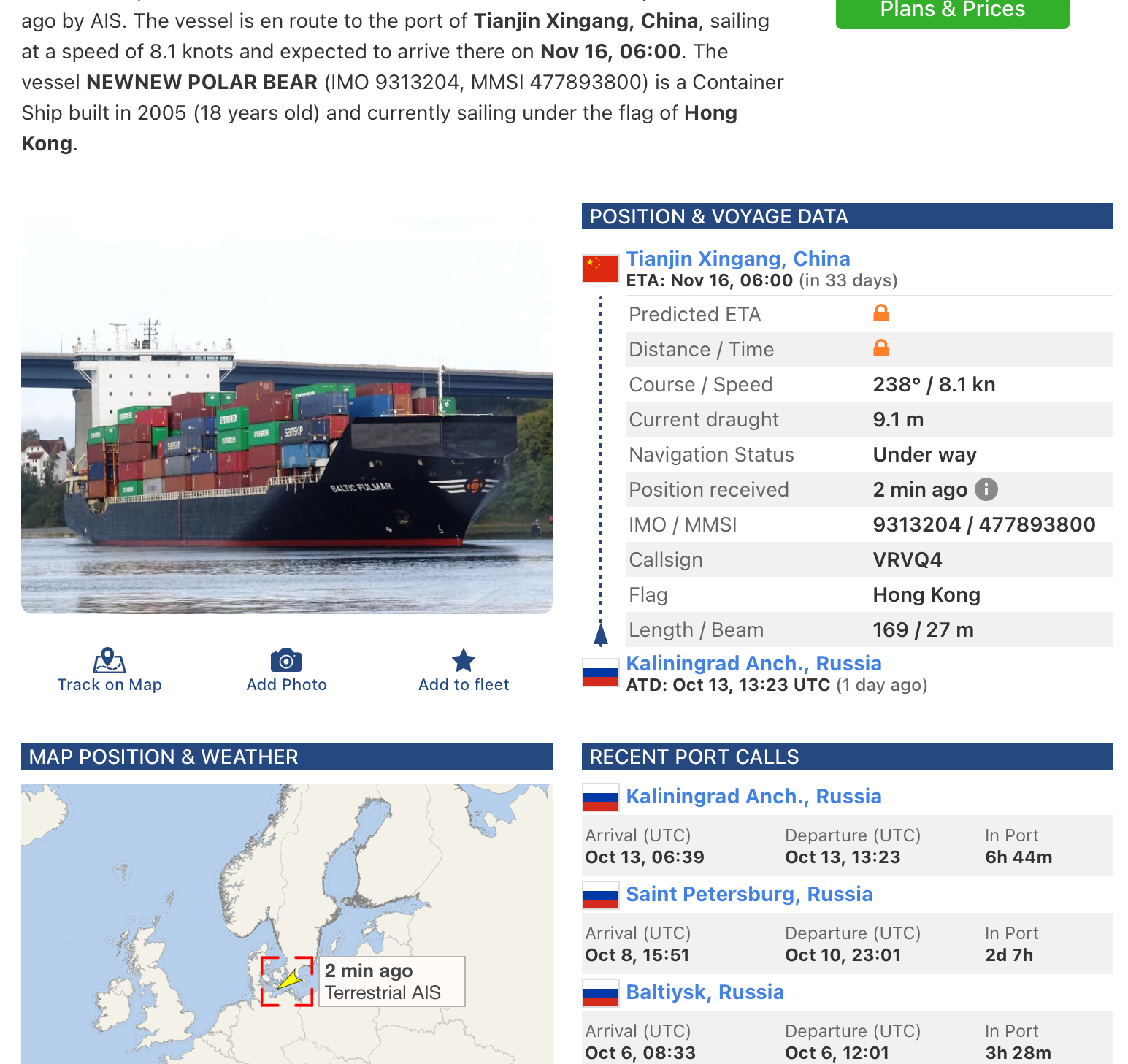This screenshot has height=1064, width=1128.
Task: Click the China flag icon
Action: pyautogui.click(x=601, y=269)
